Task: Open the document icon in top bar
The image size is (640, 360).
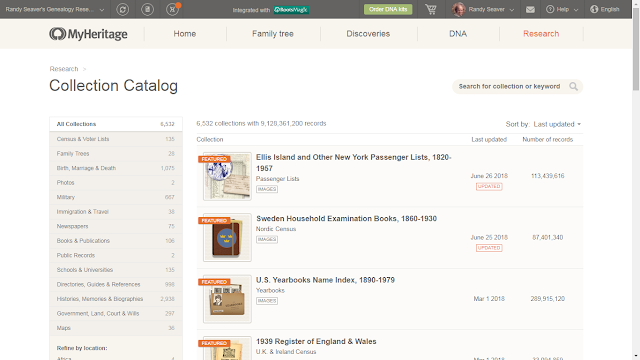Action: tap(147, 9)
